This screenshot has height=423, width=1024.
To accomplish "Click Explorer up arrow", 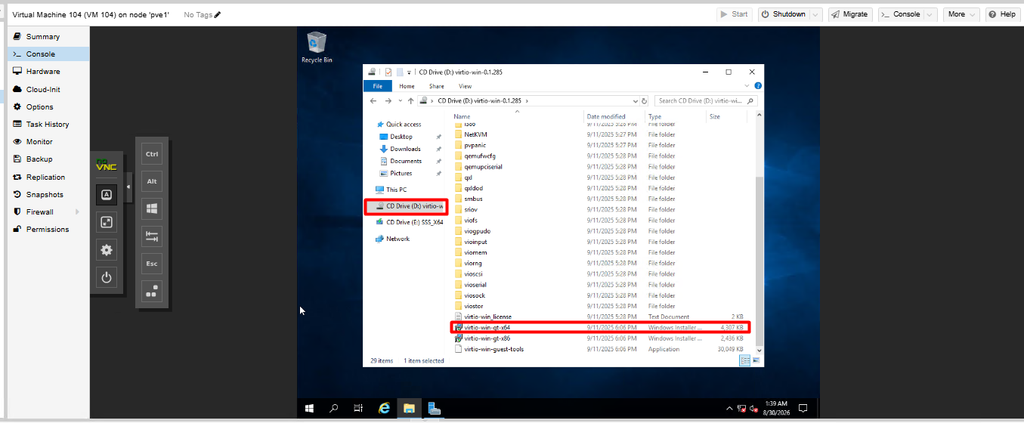I will pyautogui.click(x=410, y=101).
